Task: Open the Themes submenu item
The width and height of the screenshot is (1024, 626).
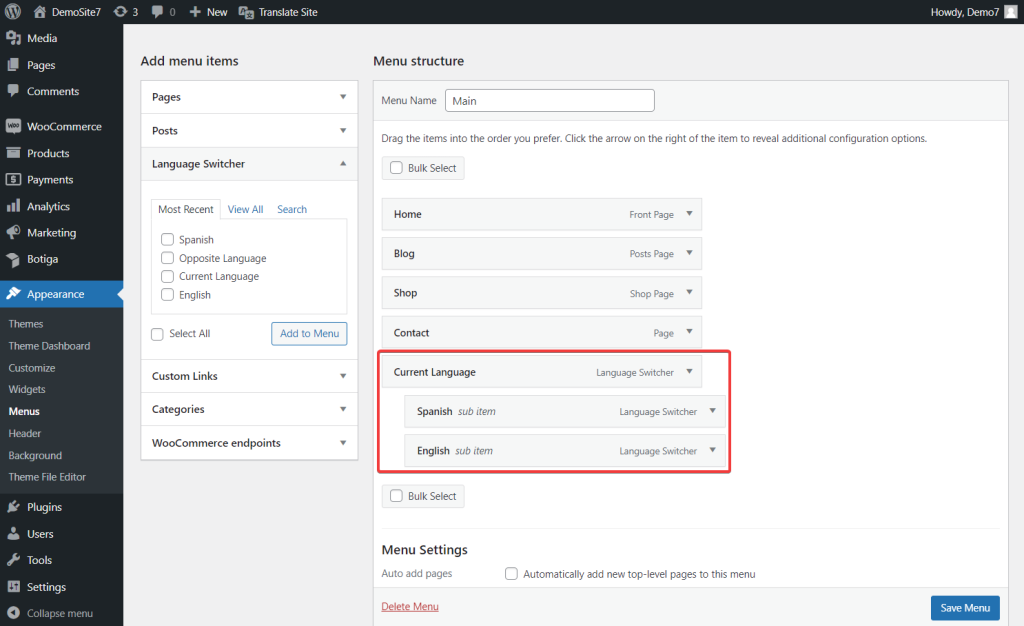Action: [26, 324]
